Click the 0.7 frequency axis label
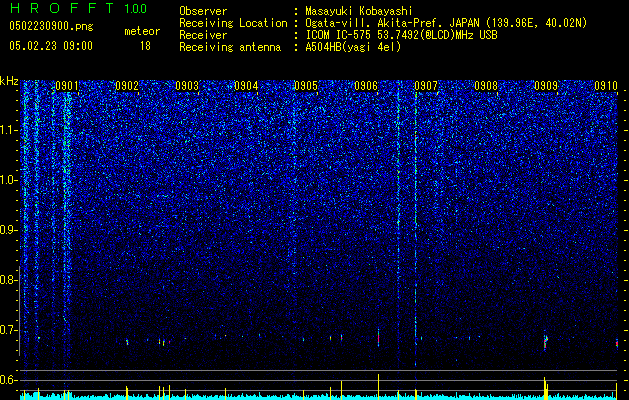629x400 pixels. (x=8, y=330)
